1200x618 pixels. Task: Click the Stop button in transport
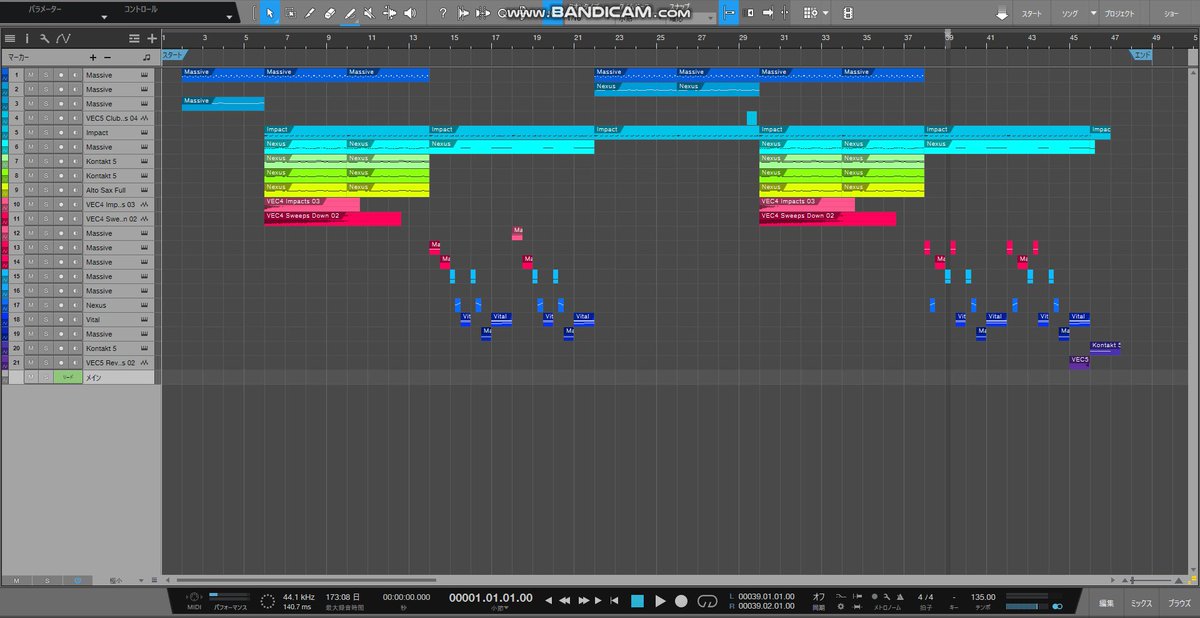[x=637, y=601]
